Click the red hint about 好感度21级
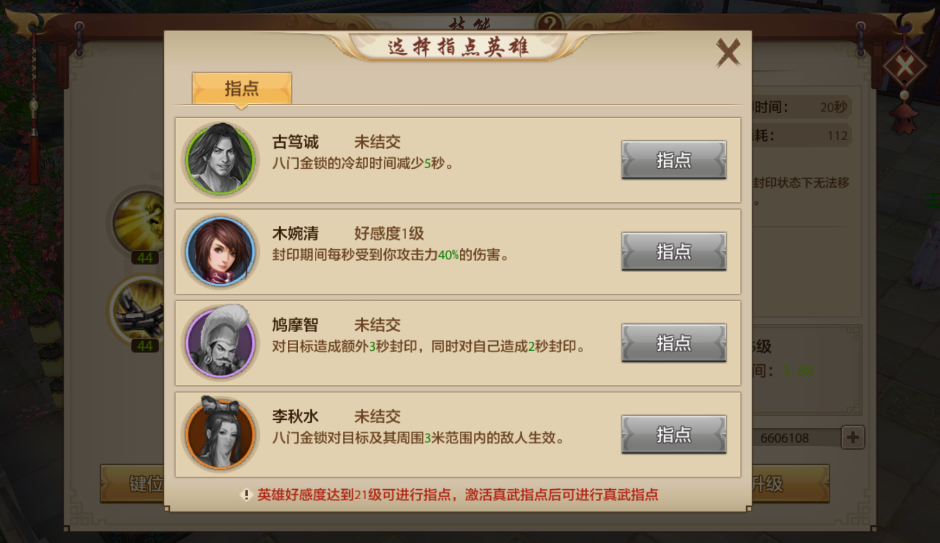940x543 pixels. pos(457,494)
